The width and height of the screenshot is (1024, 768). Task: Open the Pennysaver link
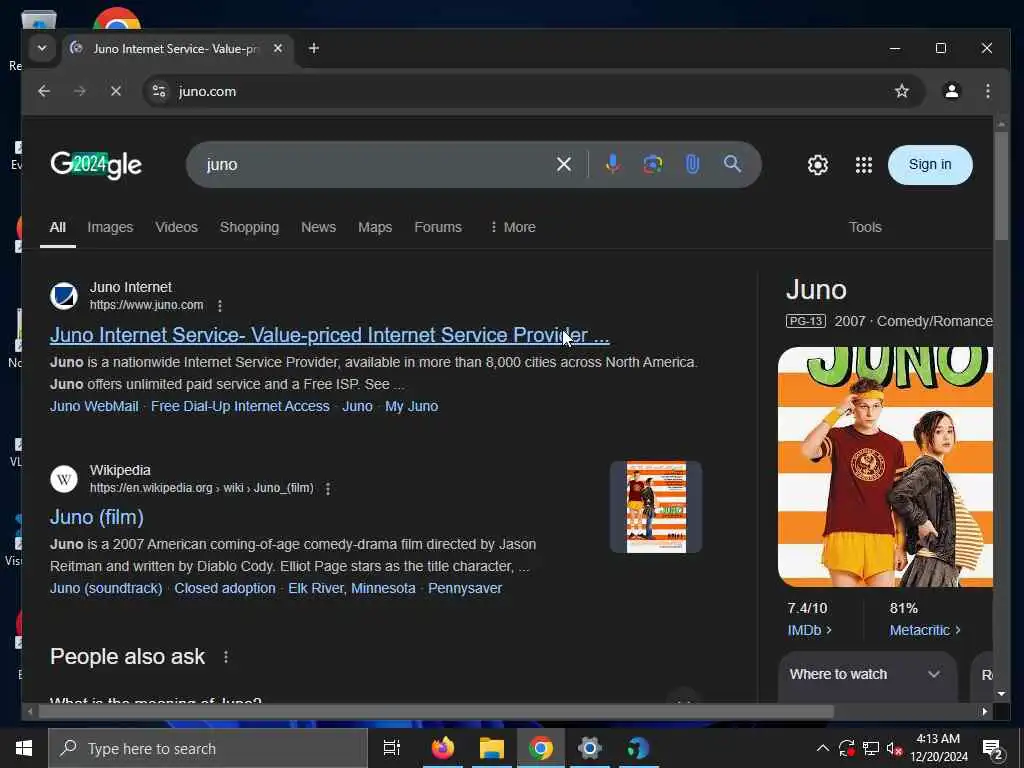(465, 588)
